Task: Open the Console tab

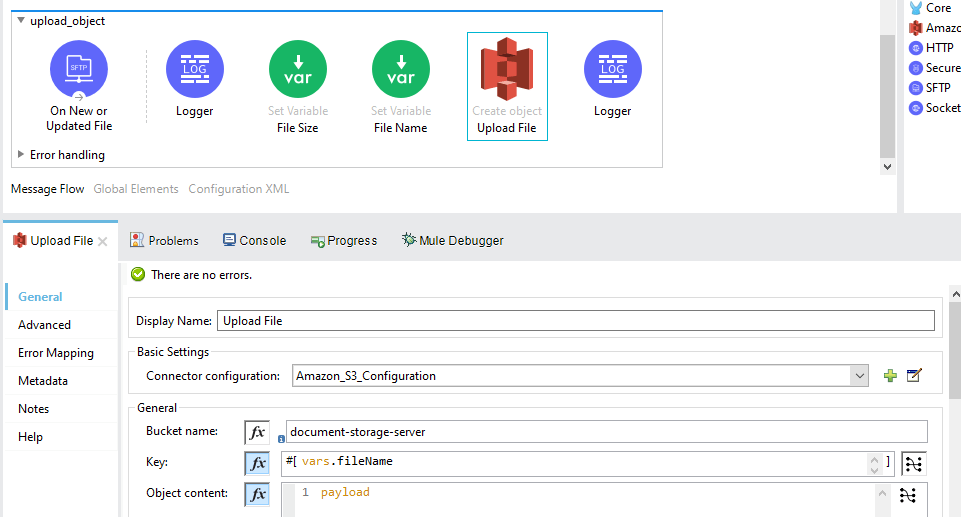Action: 254,240
